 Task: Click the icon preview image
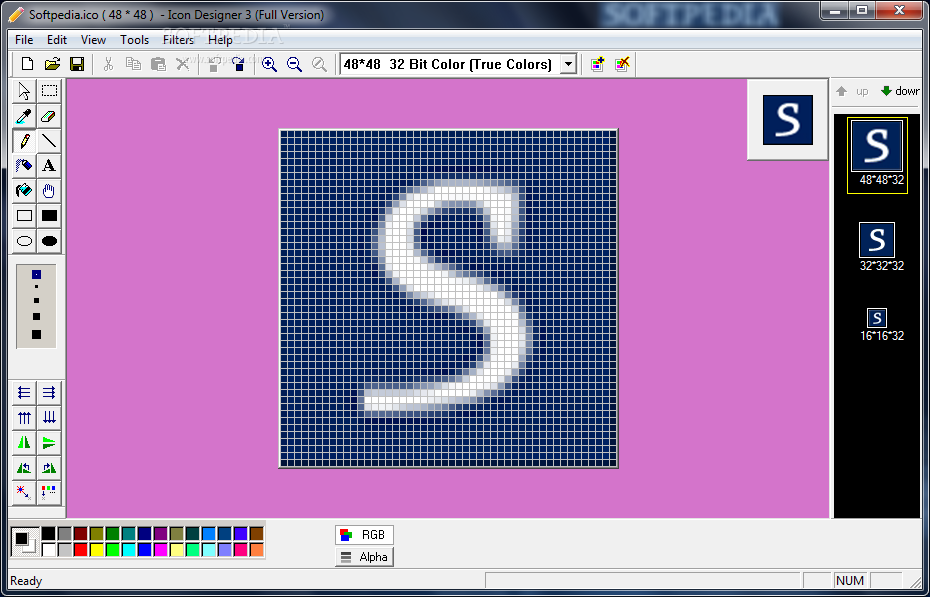[x=788, y=120]
